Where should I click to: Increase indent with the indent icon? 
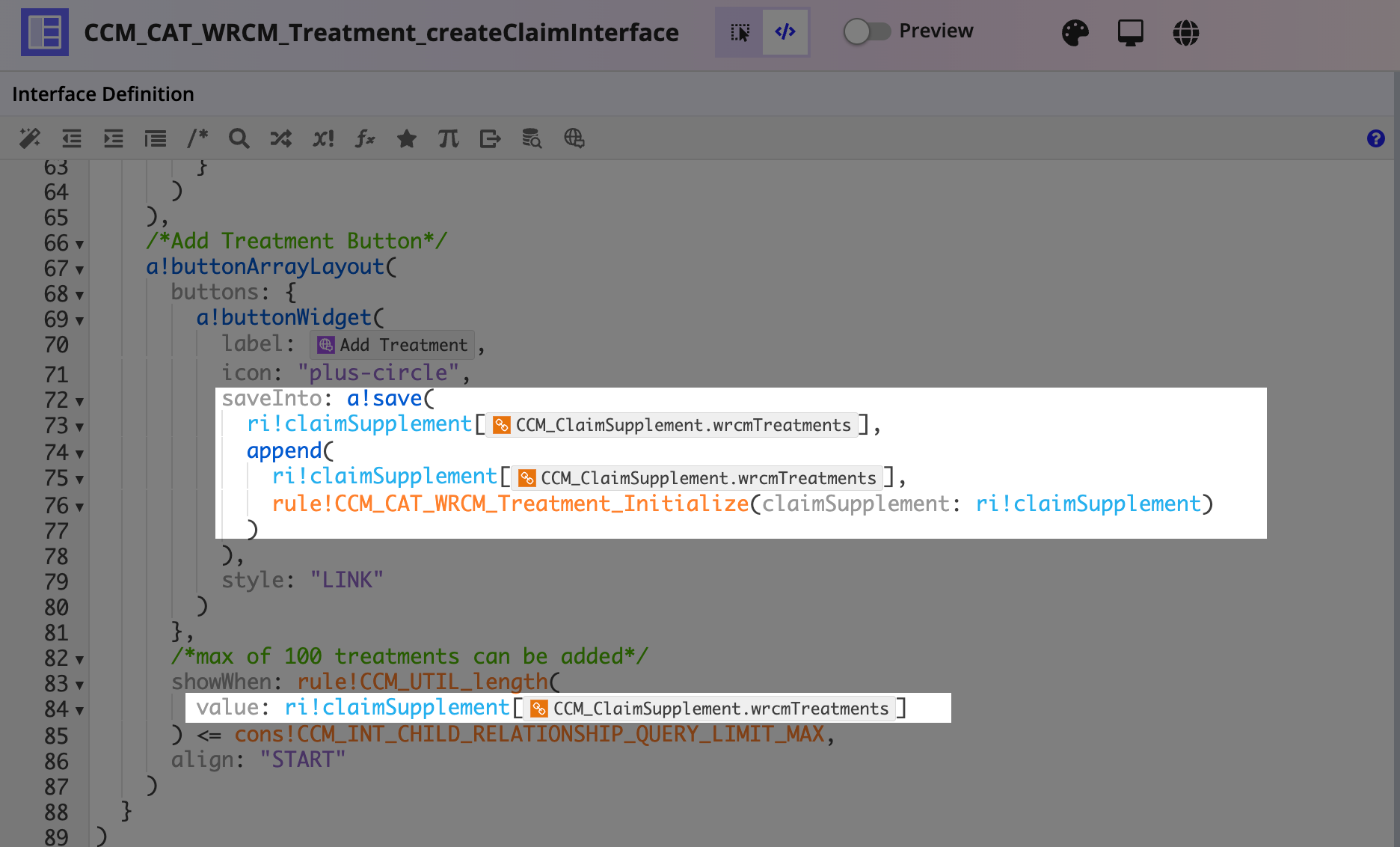coord(114,138)
